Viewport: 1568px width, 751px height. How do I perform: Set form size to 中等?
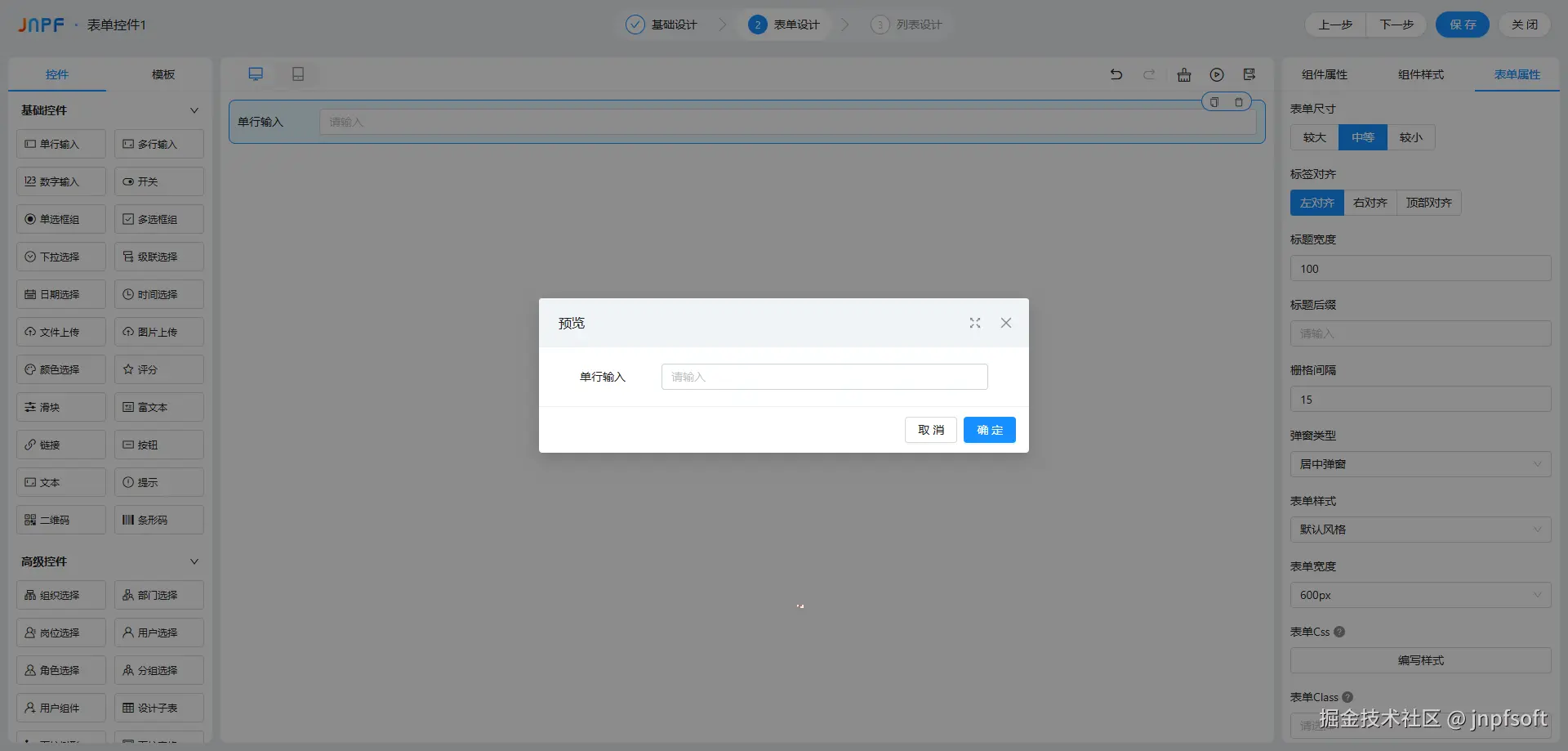pyautogui.click(x=1362, y=137)
